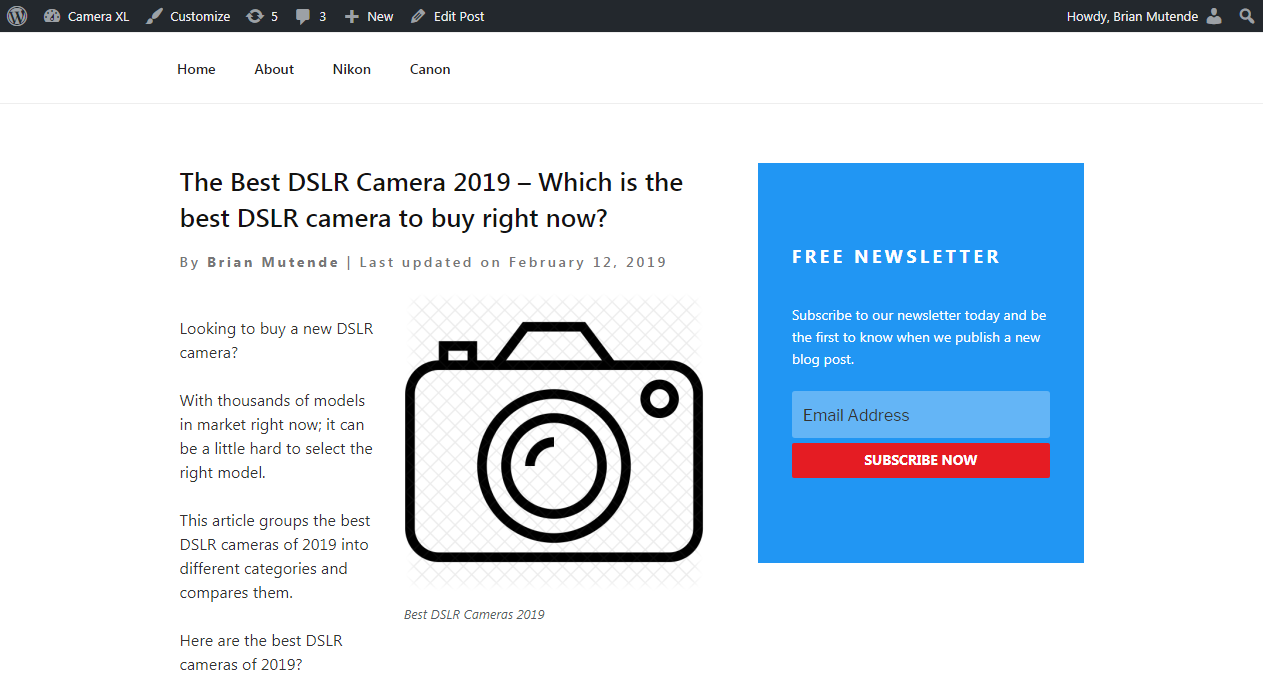This screenshot has height=689, width=1263.
Task: Select the Nikon menu item
Action: (x=352, y=69)
